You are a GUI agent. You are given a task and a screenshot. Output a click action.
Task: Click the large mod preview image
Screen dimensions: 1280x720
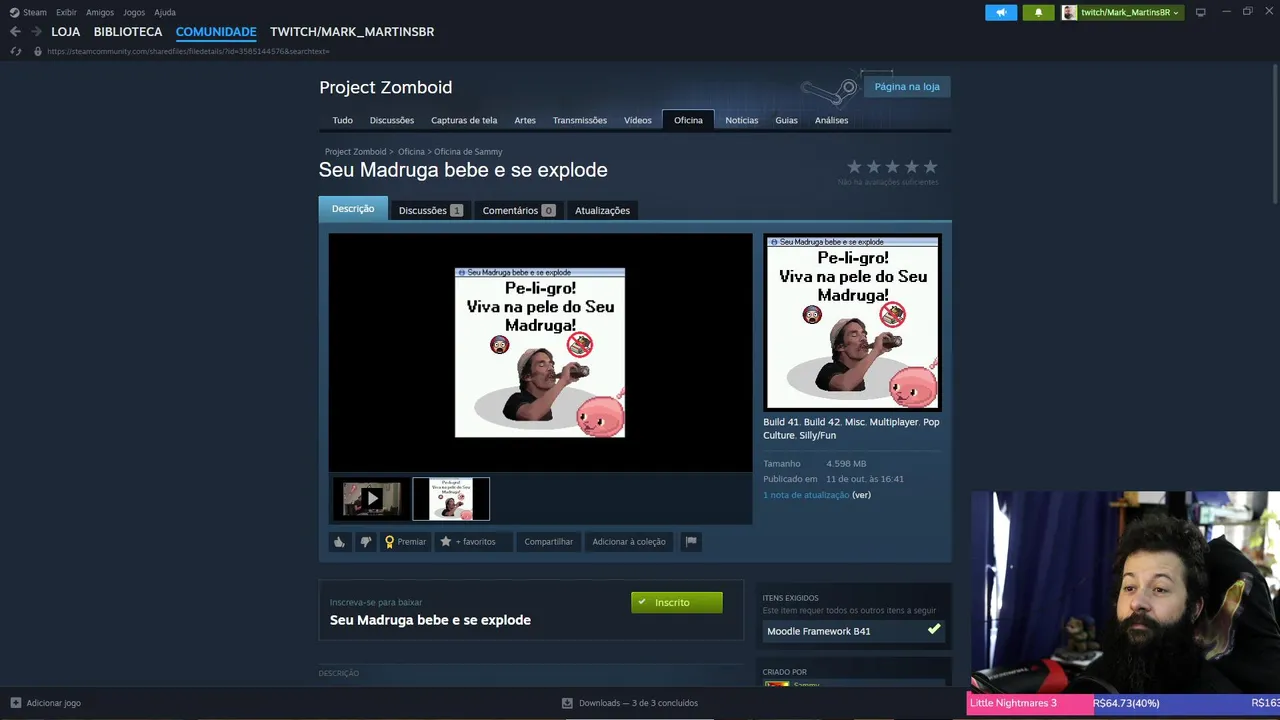click(540, 352)
